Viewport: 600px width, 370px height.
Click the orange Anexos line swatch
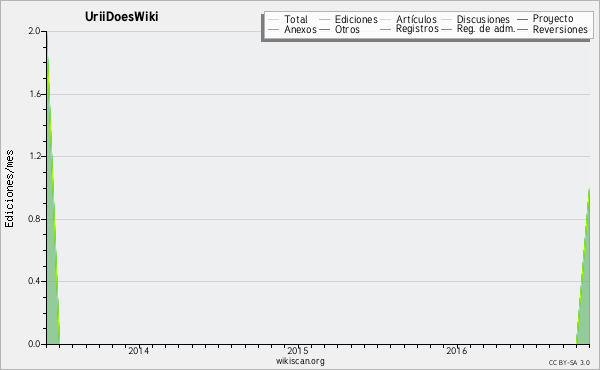pos(274,29)
